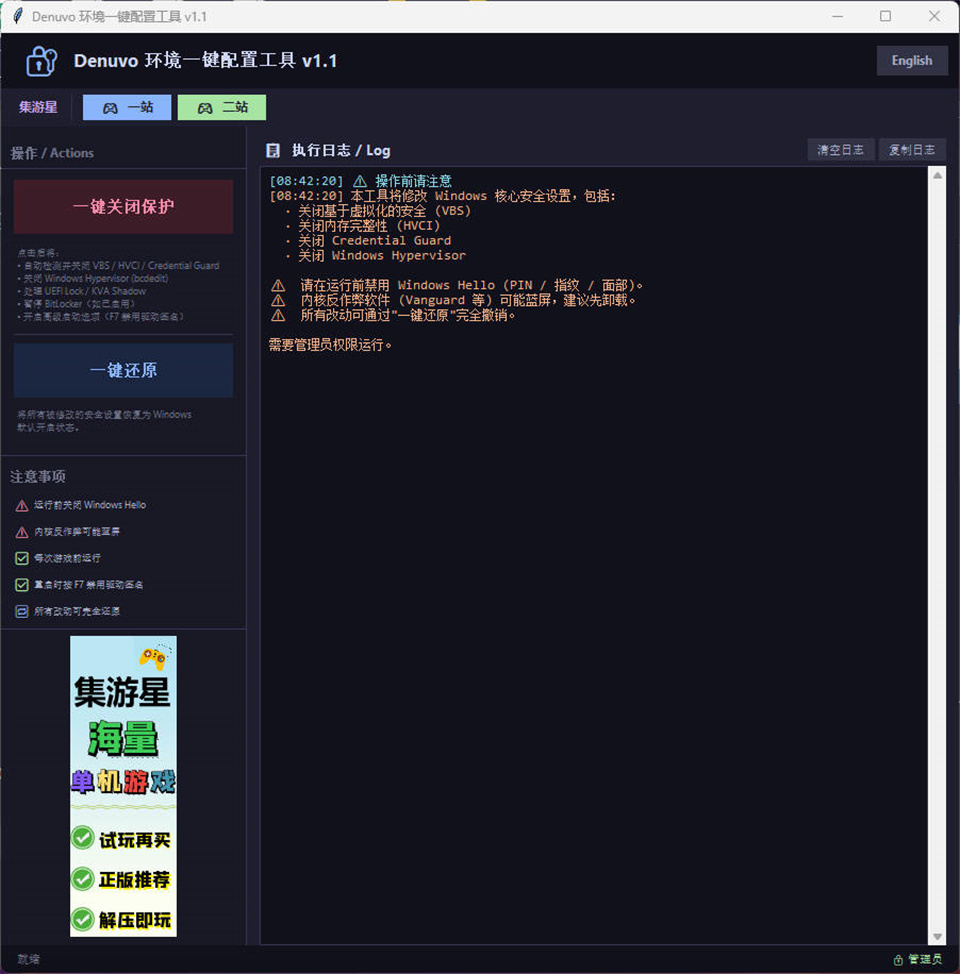
Task: Click the Denuvo lock logo icon
Action: (x=41, y=61)
